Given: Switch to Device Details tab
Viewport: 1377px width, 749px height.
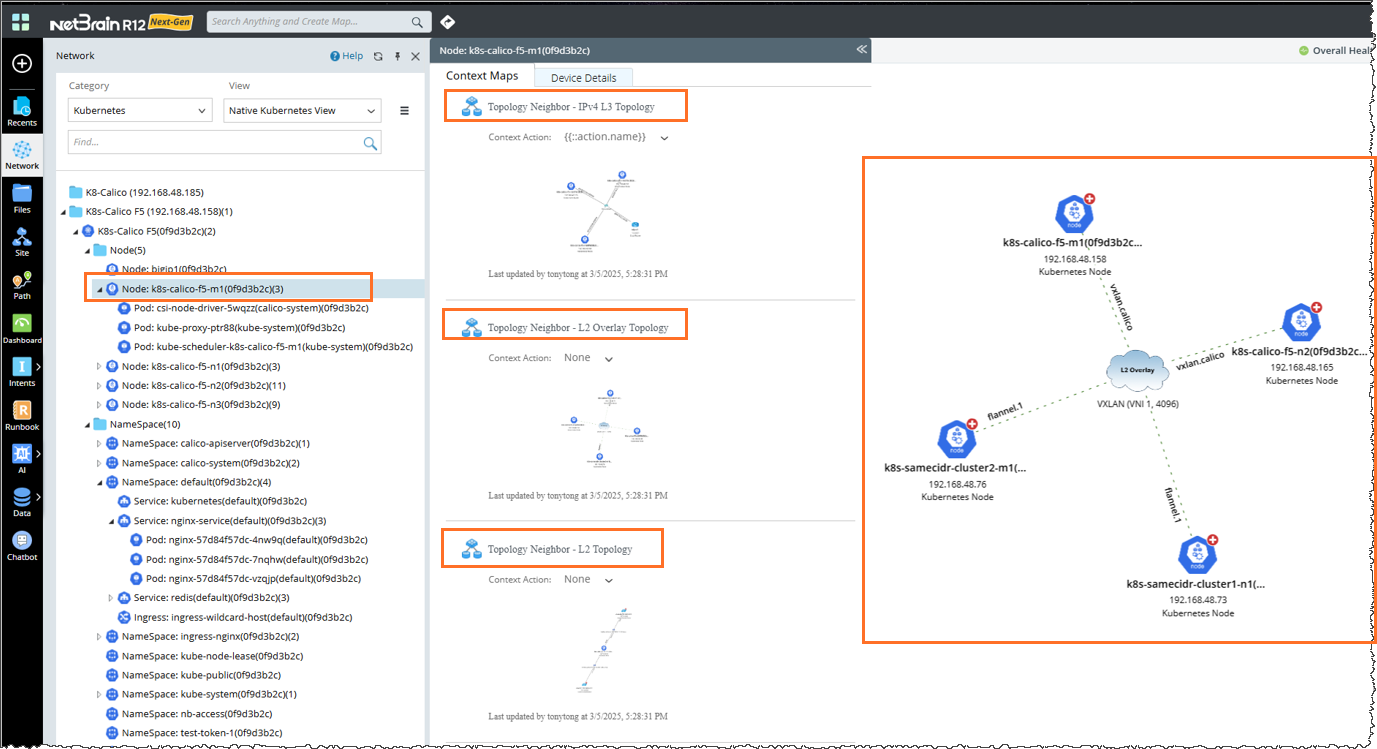Looking at the screenshot, I should [584, 78].
